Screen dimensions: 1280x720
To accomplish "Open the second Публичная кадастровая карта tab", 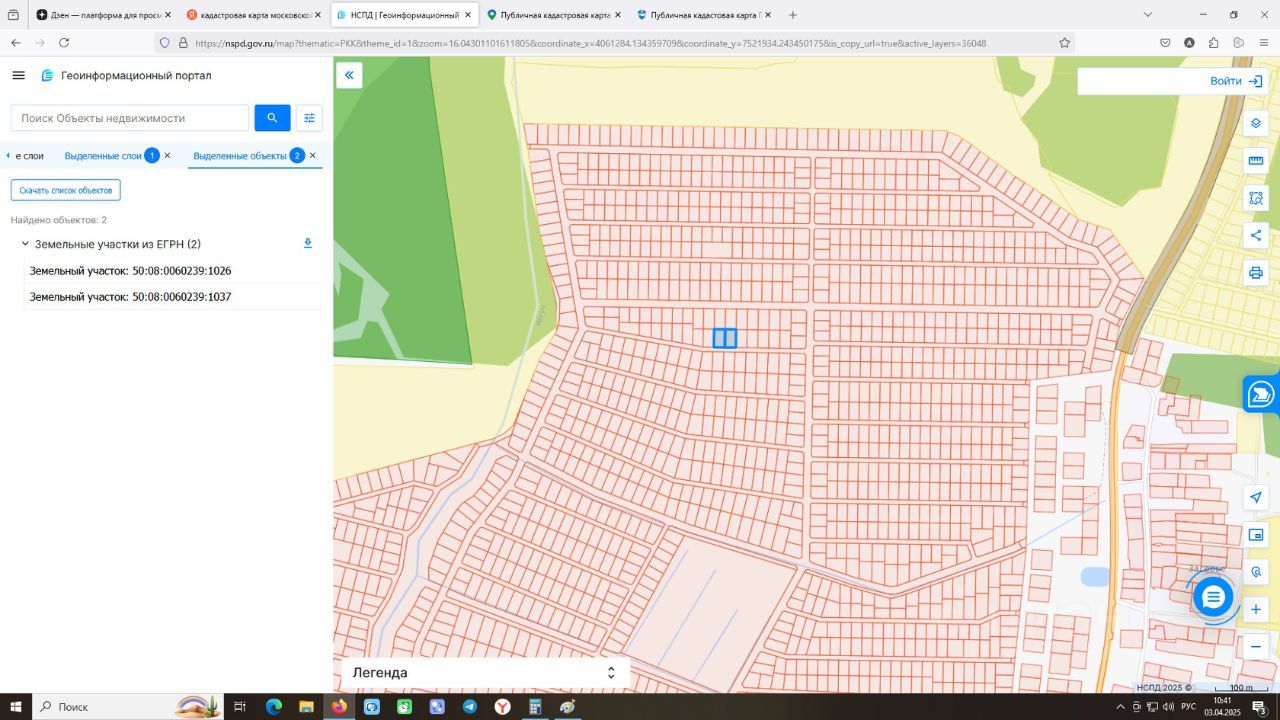I will [x=703, y=15].
